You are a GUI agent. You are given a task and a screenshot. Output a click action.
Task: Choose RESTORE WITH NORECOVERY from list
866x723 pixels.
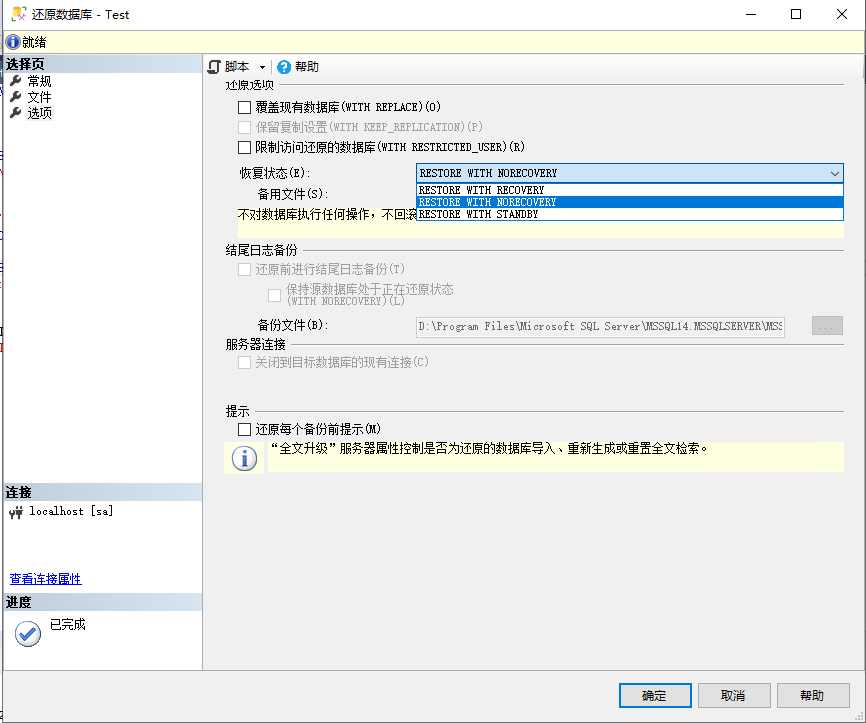coord(630,202)
